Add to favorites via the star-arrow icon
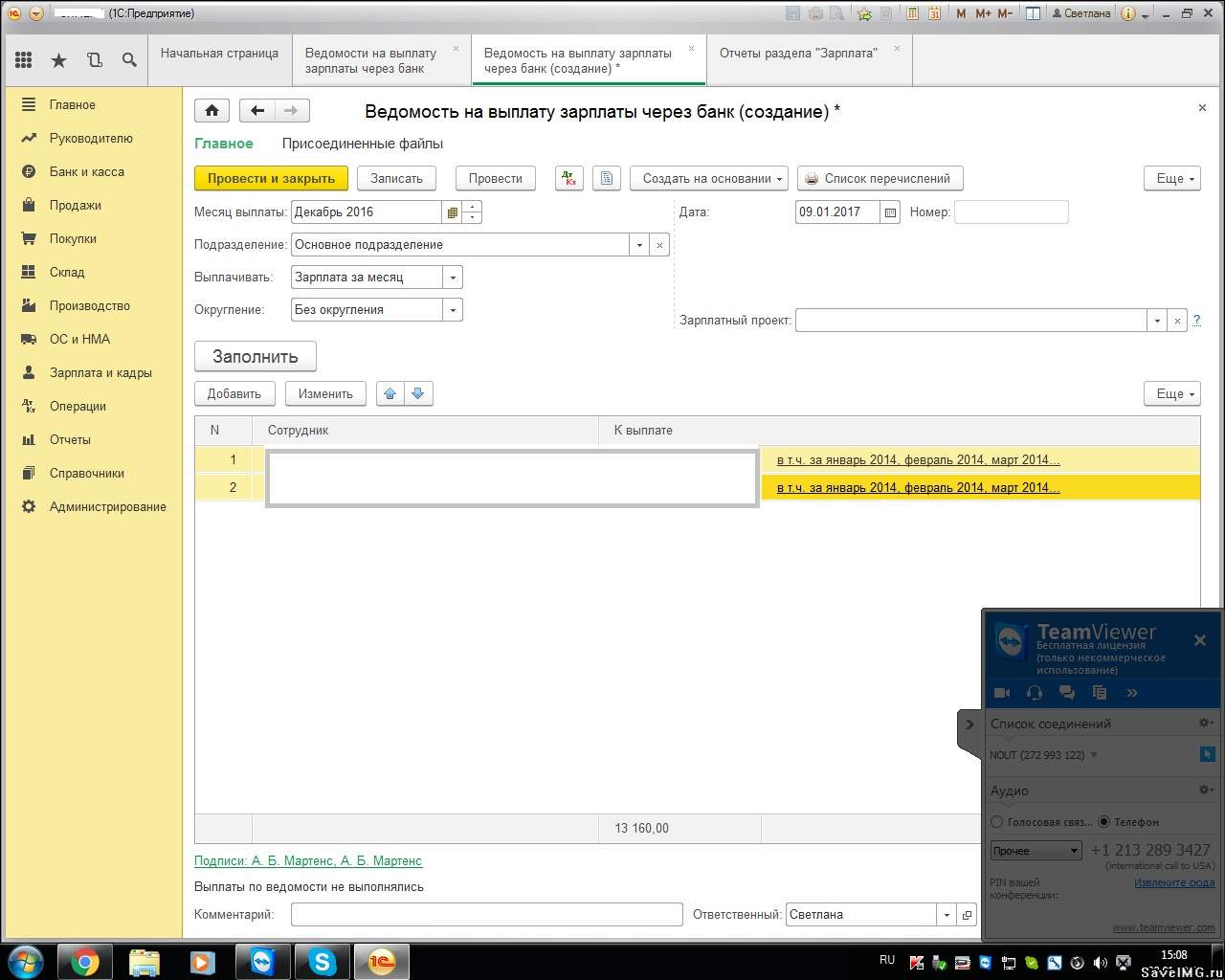 [x=865, y=13]
